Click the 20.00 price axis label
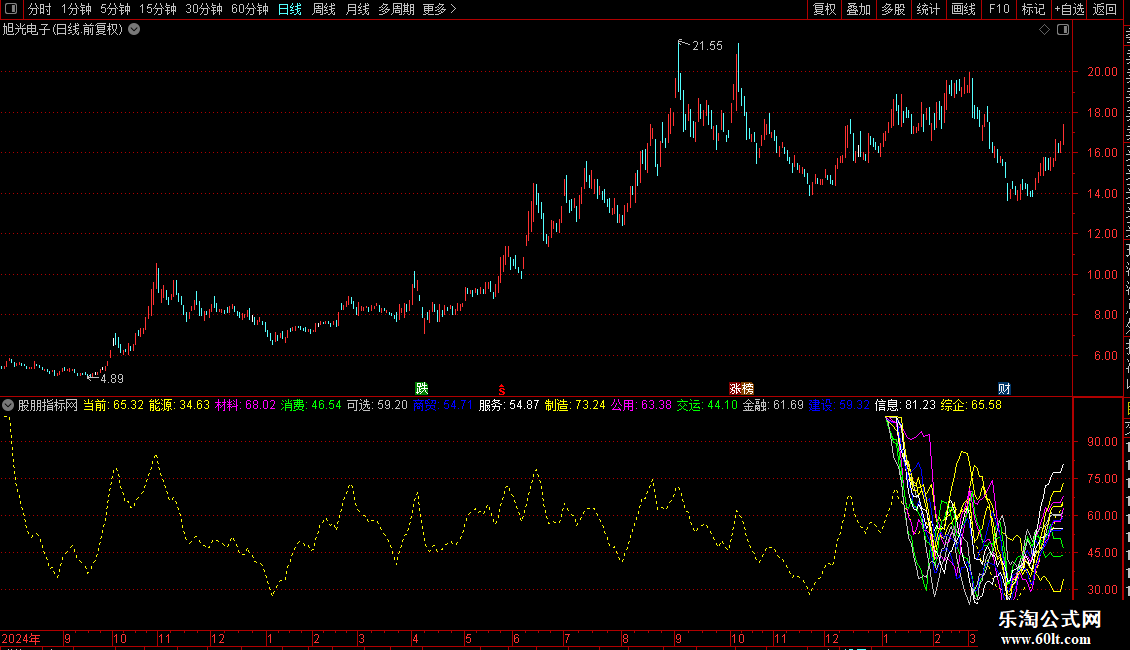The height and width of the screenshot is (650, 1130). point(1103,72)
